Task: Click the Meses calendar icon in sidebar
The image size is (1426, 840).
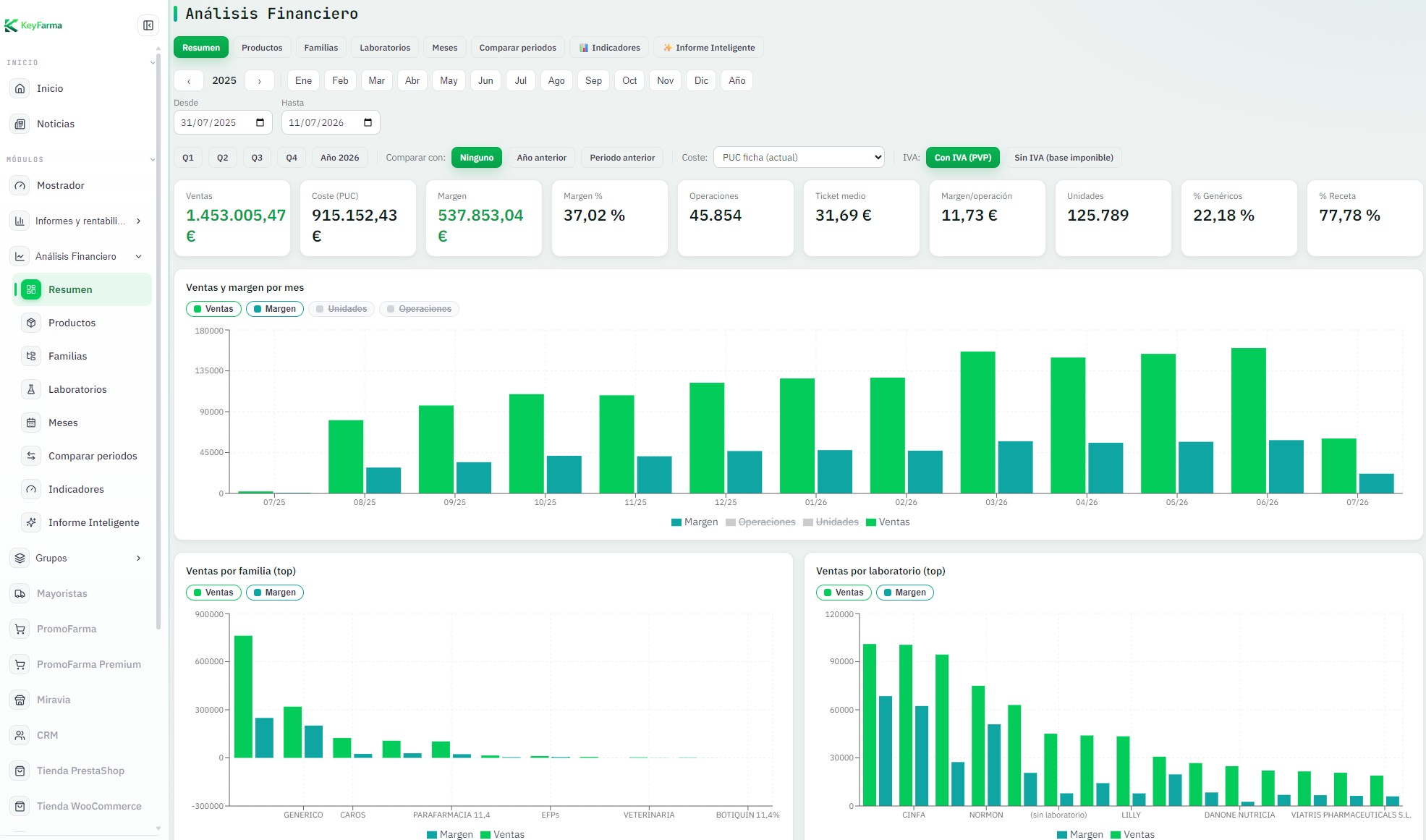Action: [31, 423]
